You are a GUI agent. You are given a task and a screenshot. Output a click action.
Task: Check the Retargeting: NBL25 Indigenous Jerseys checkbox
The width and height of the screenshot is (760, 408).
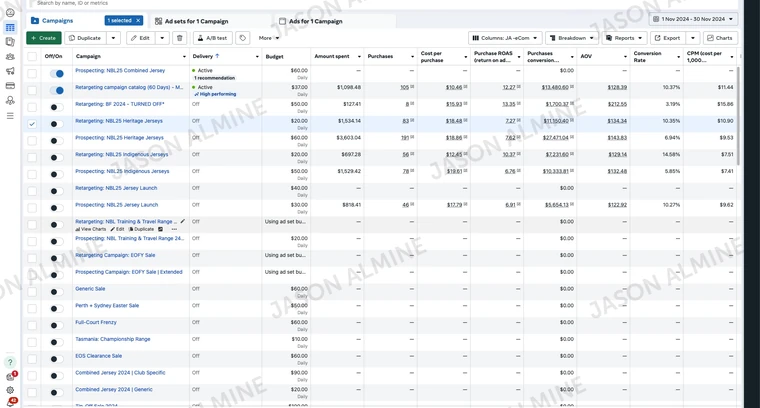point(32,157)
